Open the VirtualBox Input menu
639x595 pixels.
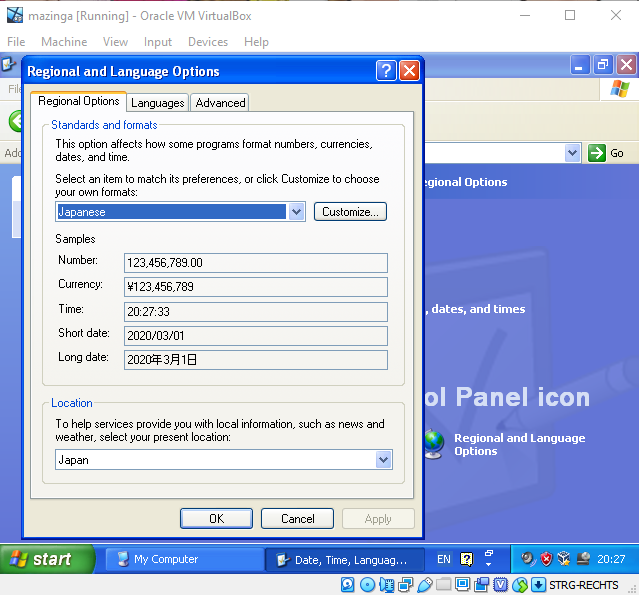[x=158, y=42]
